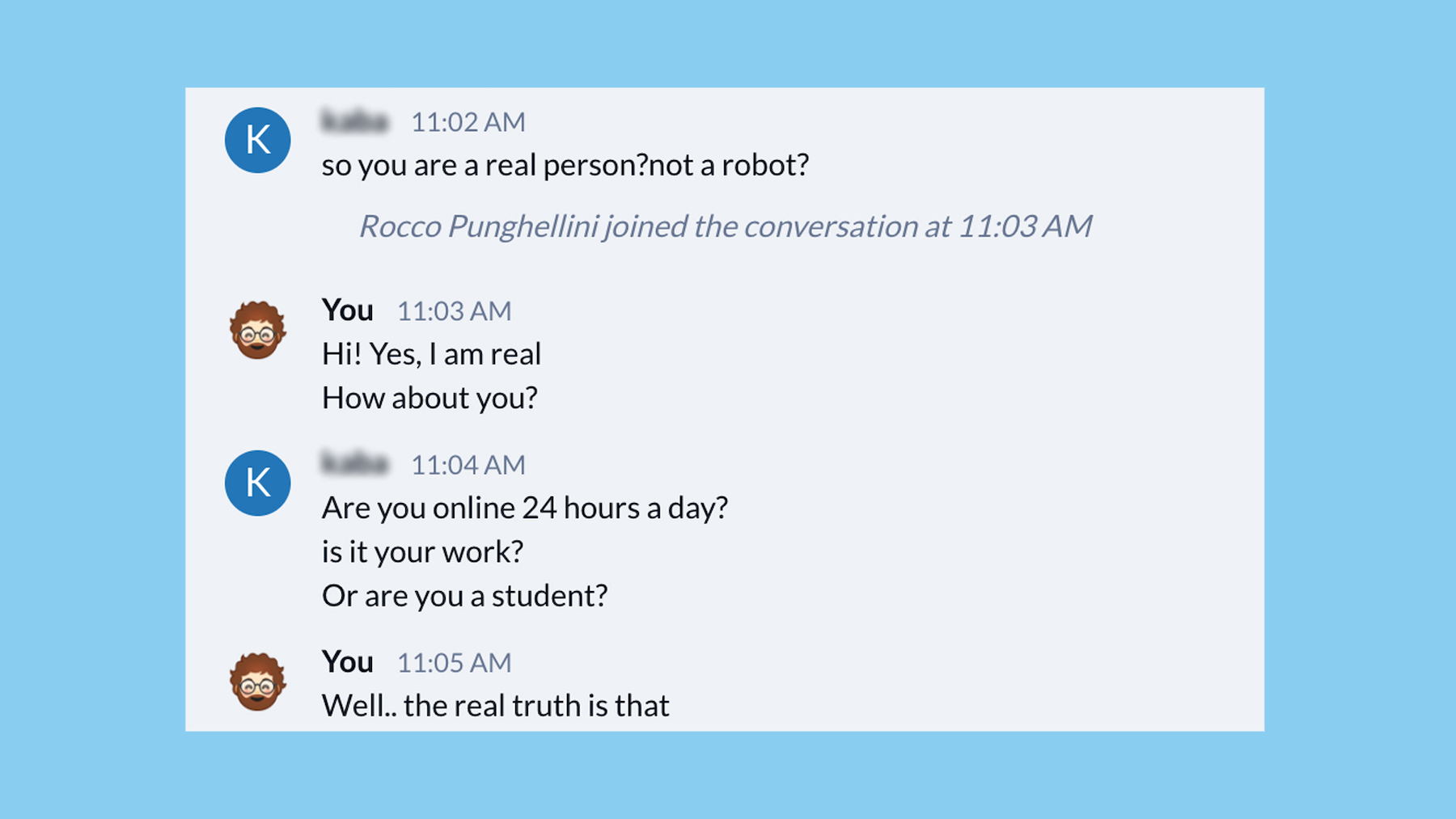
Task: Select the 'so you are a real person?' message
Action: (565, 165)
